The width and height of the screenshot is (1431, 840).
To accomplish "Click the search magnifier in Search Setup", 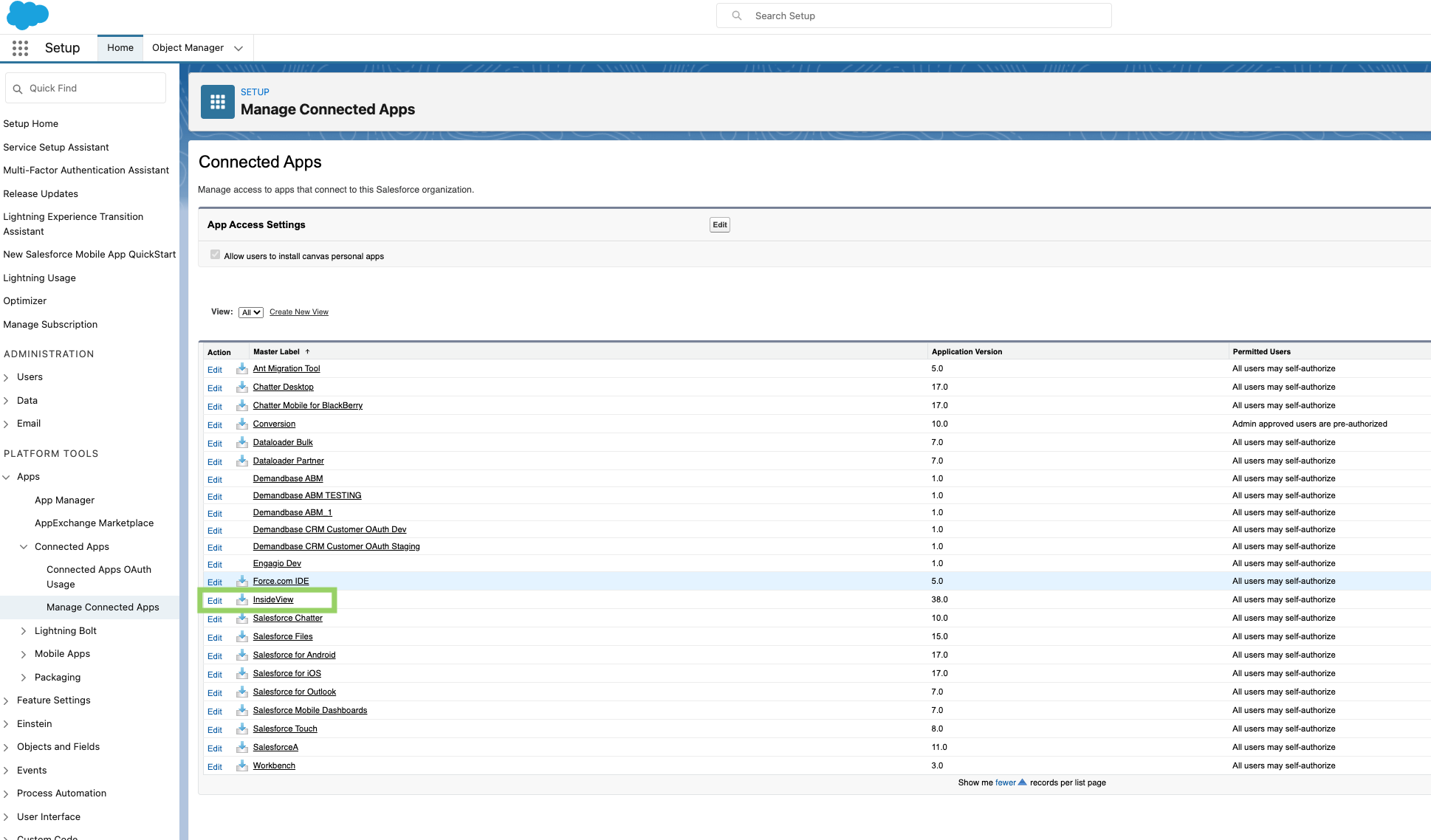I will click(x=737, y=16).
